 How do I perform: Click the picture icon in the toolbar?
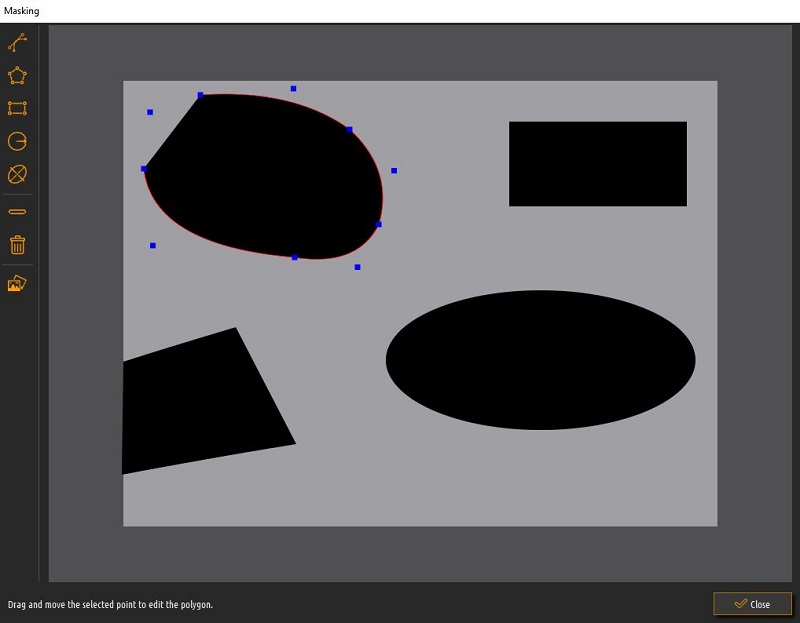click(x=17, y=283)
